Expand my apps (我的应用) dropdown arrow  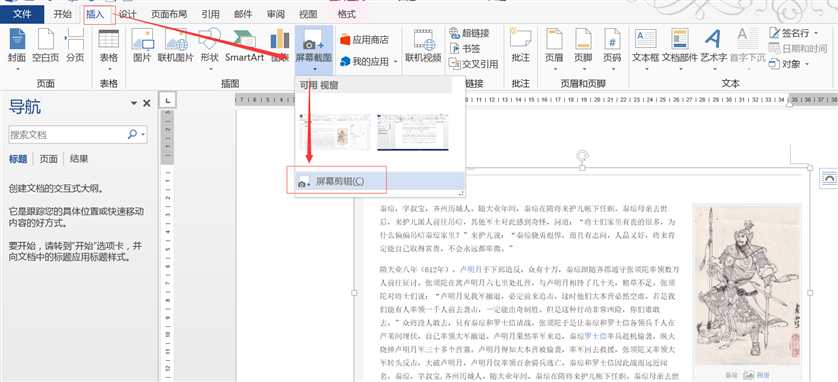point(395,62)
